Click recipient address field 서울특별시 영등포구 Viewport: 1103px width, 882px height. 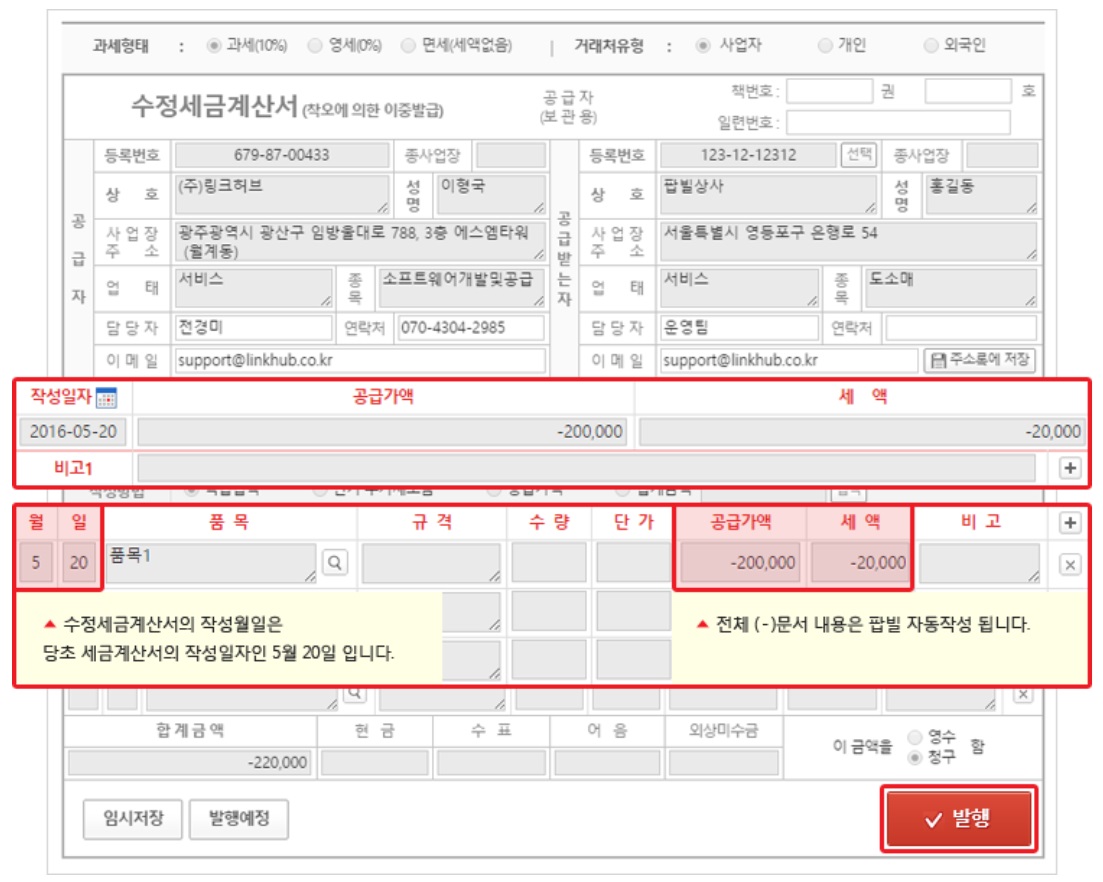[x=848, y=241]
